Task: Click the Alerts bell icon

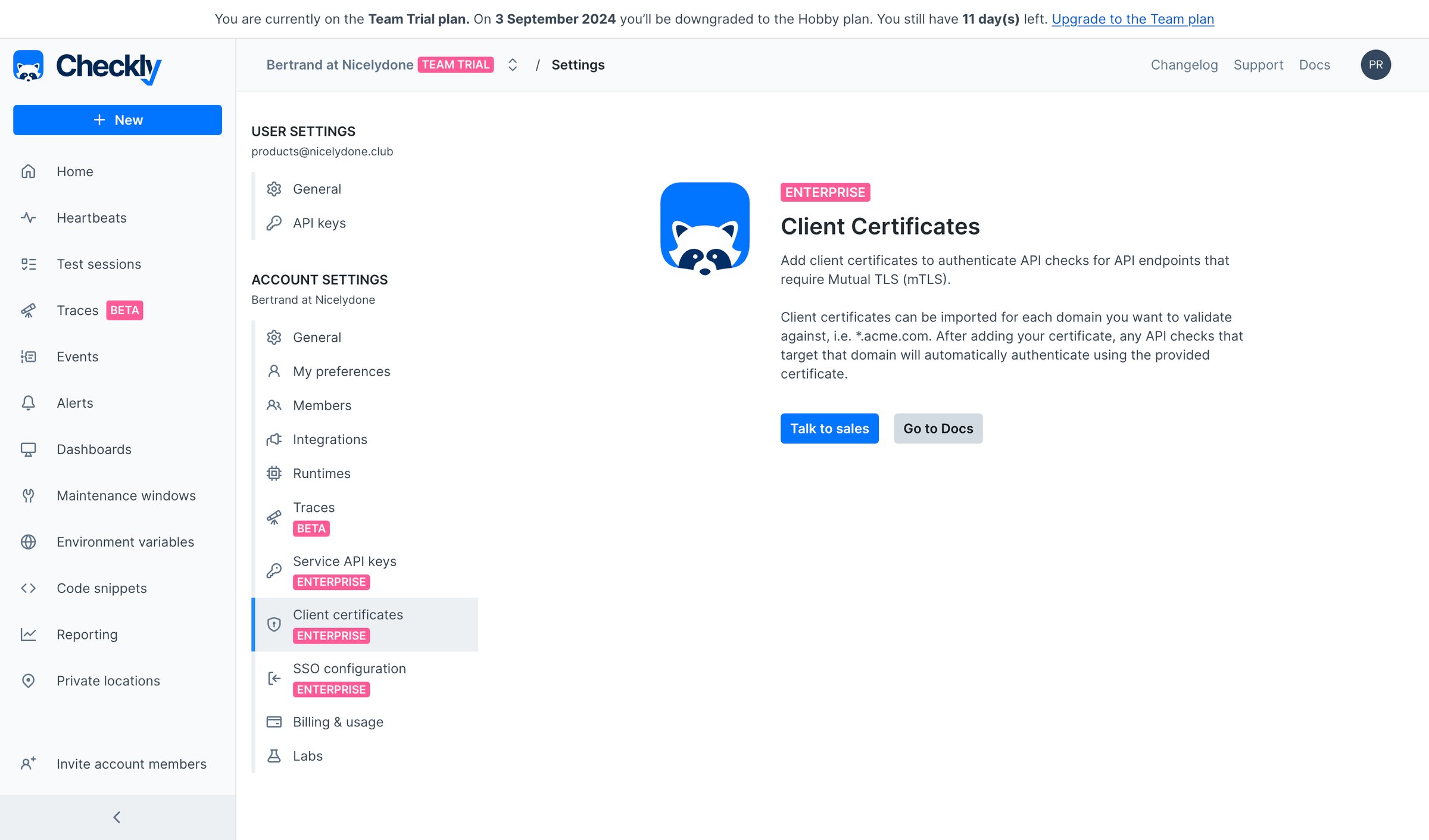Action: point(28,403)
